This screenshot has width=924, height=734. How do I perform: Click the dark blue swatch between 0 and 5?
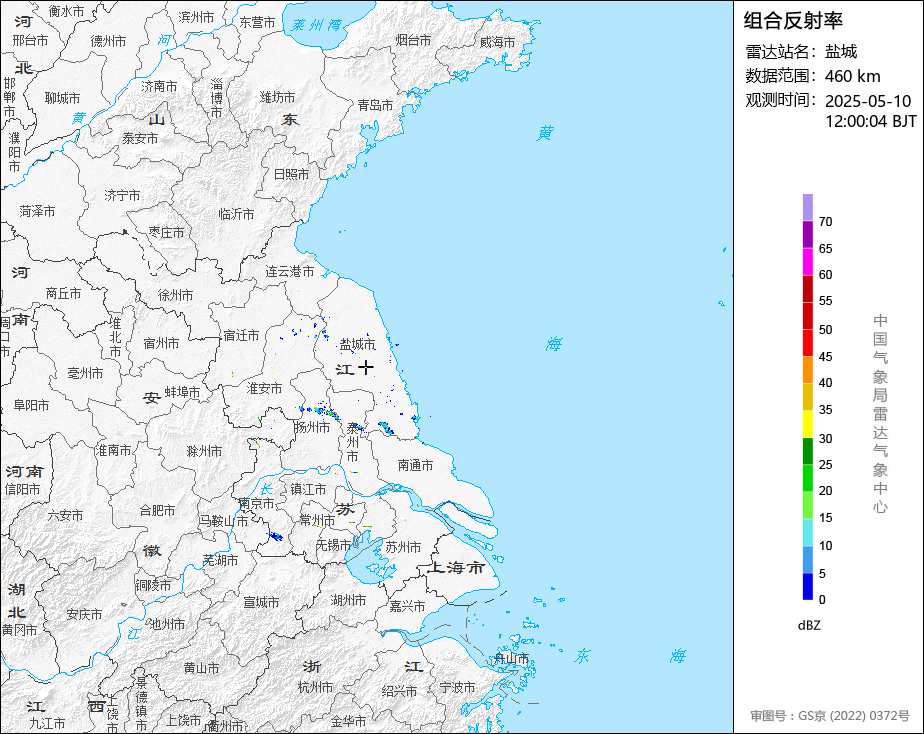pyautogui.click(x=808, y=587)
